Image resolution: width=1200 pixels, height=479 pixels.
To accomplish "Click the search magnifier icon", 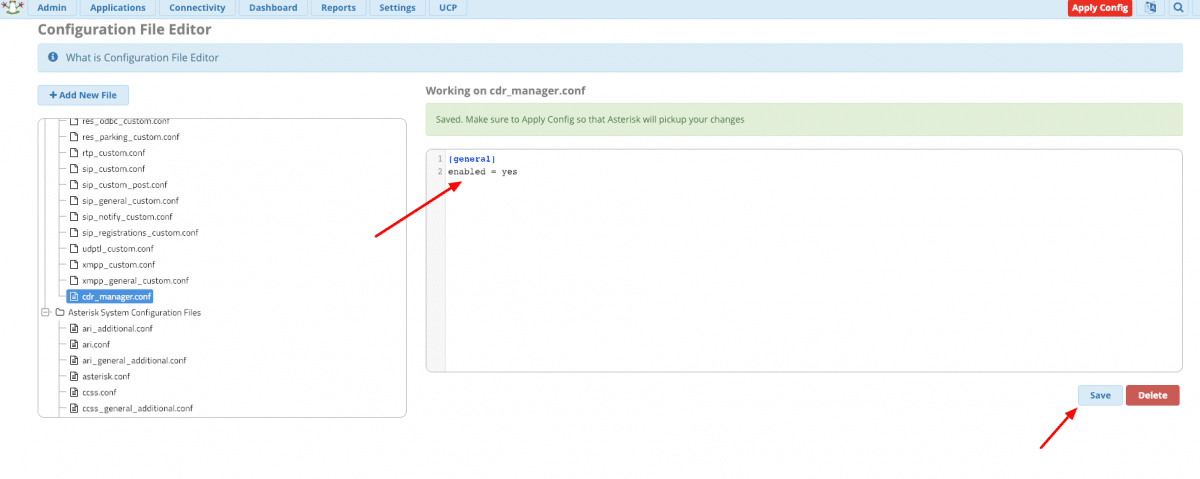I will coord(1178,8).
